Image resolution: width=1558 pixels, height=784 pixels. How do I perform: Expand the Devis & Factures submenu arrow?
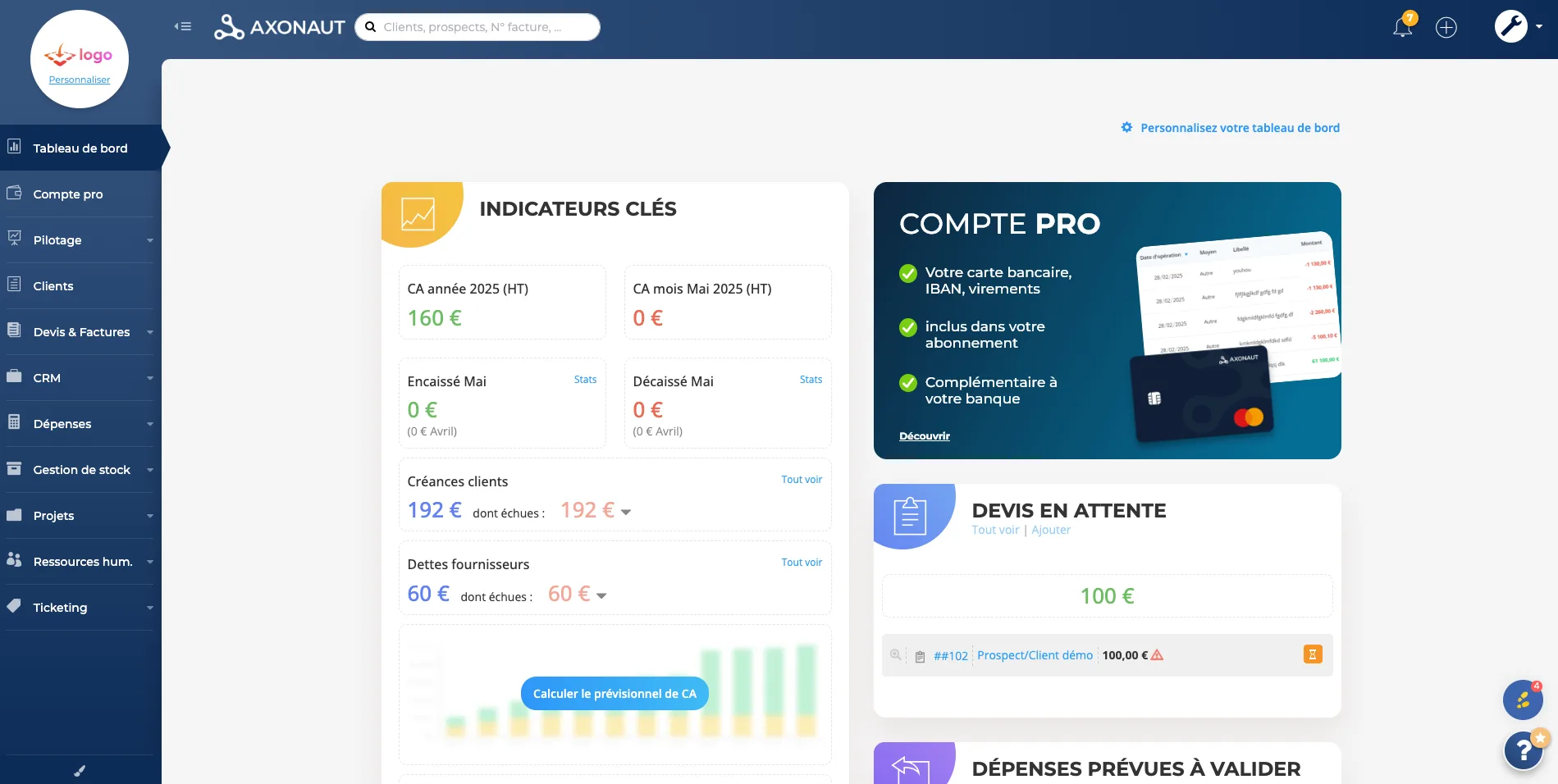(150, 332)
